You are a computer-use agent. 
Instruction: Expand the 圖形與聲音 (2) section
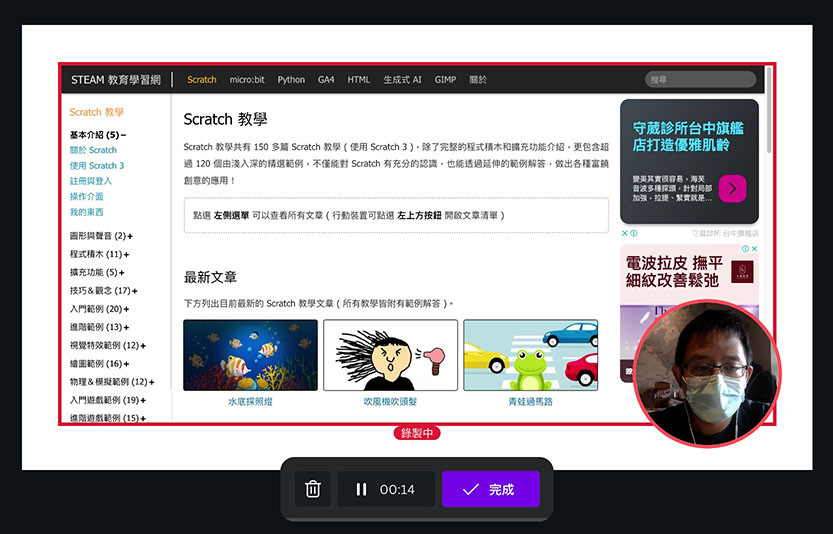click(x=101, y=236)
